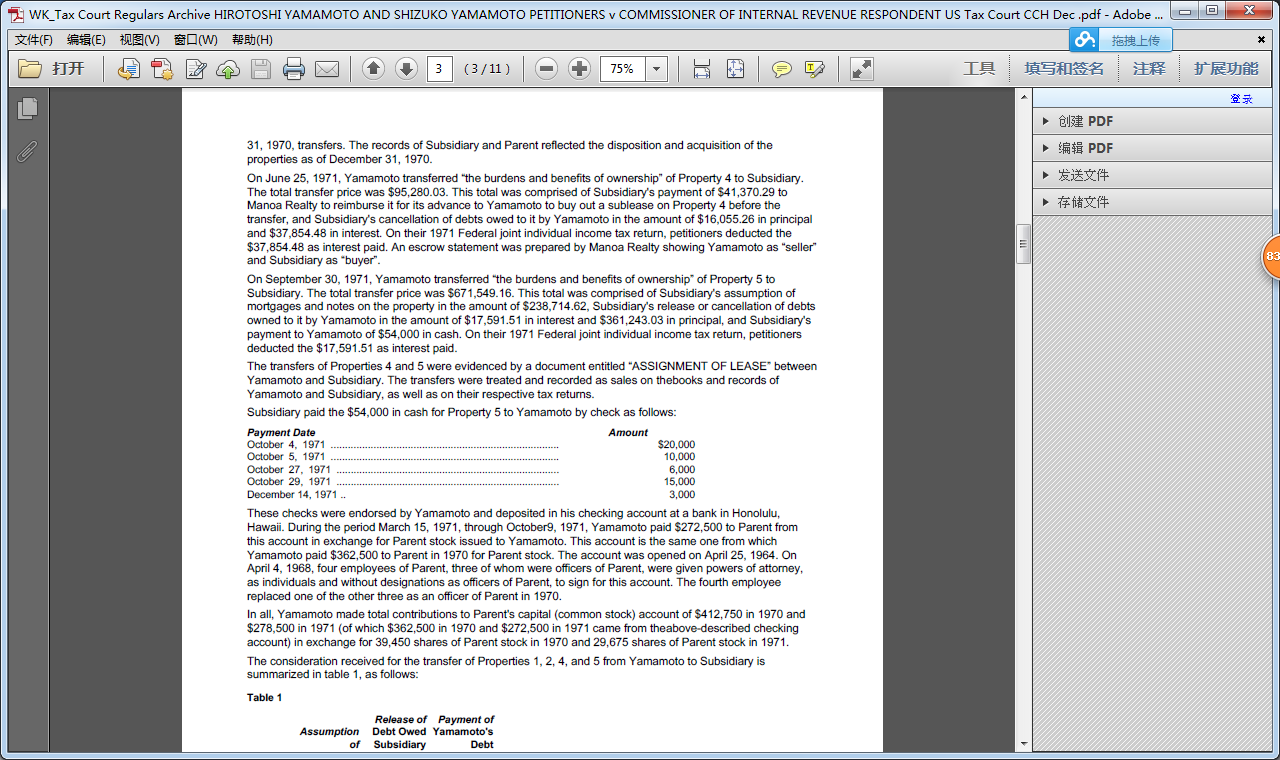1280x760 pixels.
Task: Open the 填写和签名 pane
Action: click(x=1064, y=69)
